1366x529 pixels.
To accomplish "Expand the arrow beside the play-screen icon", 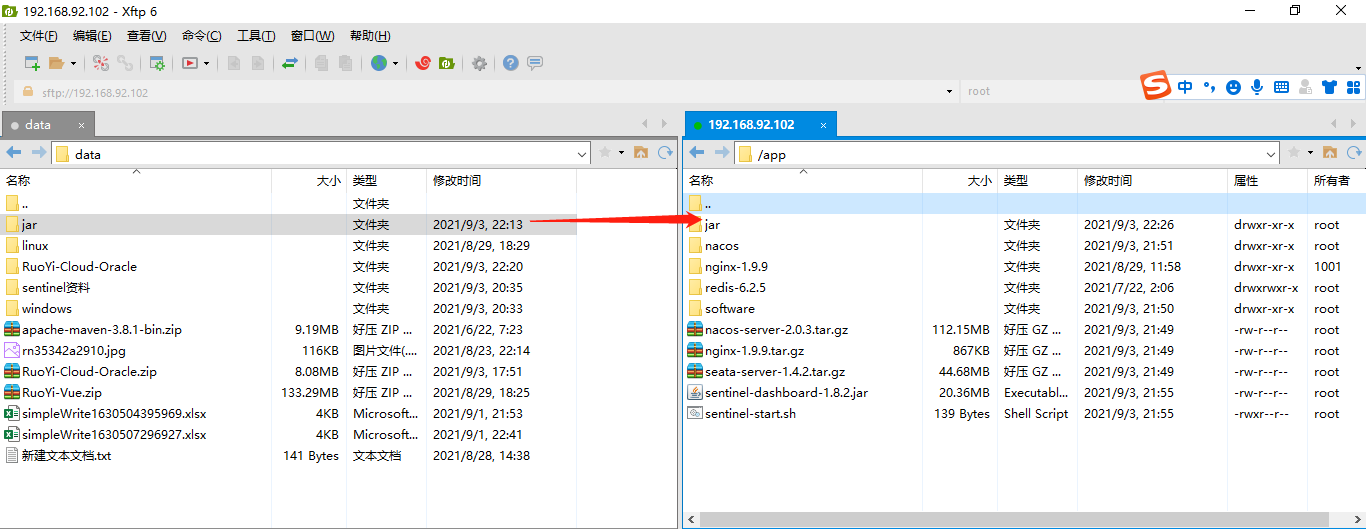I will pyautogui.click(x=207, y=63).
